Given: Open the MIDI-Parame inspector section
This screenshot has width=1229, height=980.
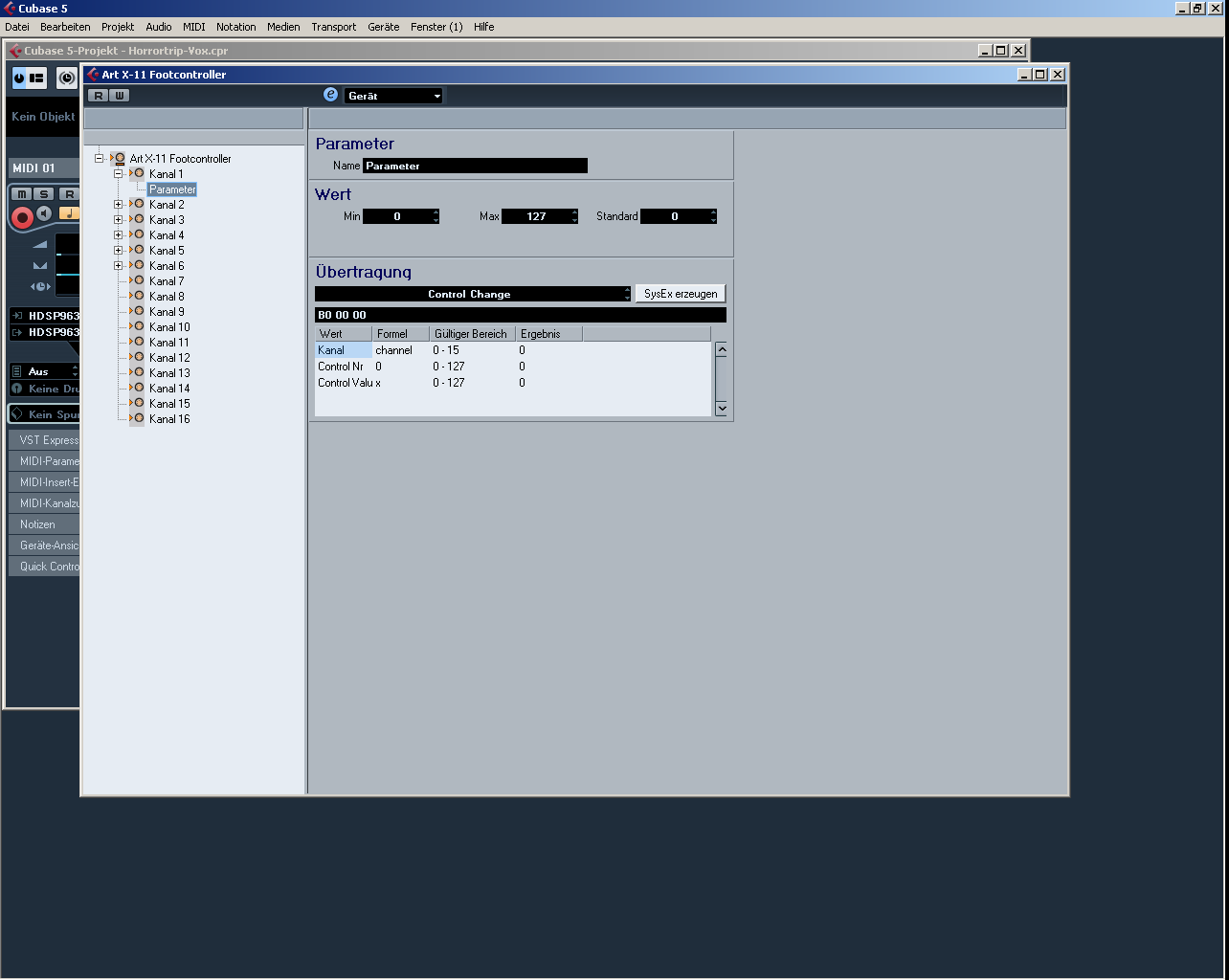Looking at the screenshot, I should coord(44,461).
